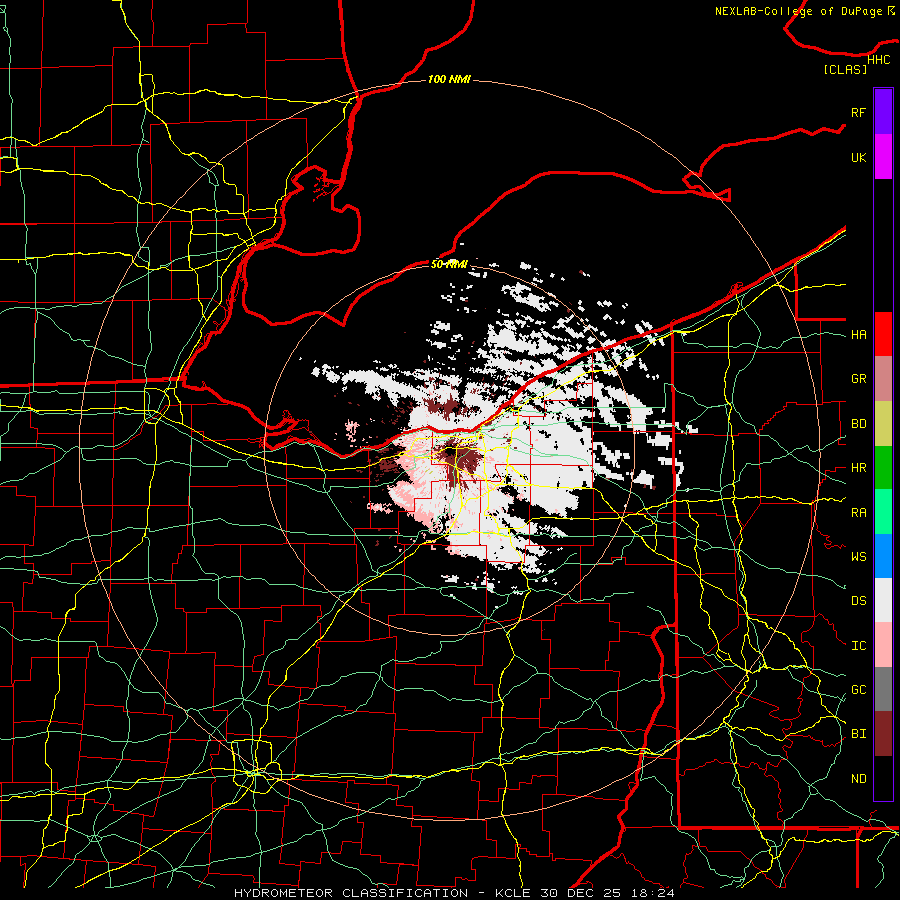Click the HA legend label
This screenshot has height=900, width=900.
tap(858, 334)
